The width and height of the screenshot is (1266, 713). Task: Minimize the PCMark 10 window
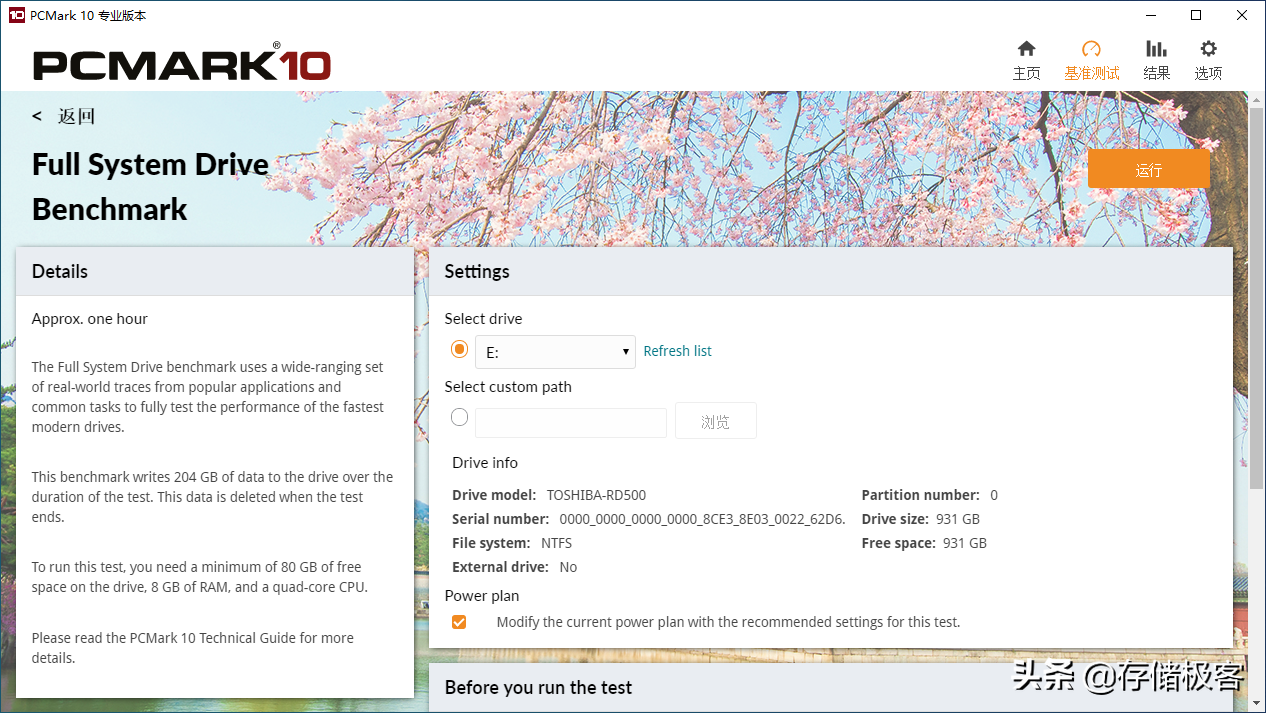[x=1149, y=15]
